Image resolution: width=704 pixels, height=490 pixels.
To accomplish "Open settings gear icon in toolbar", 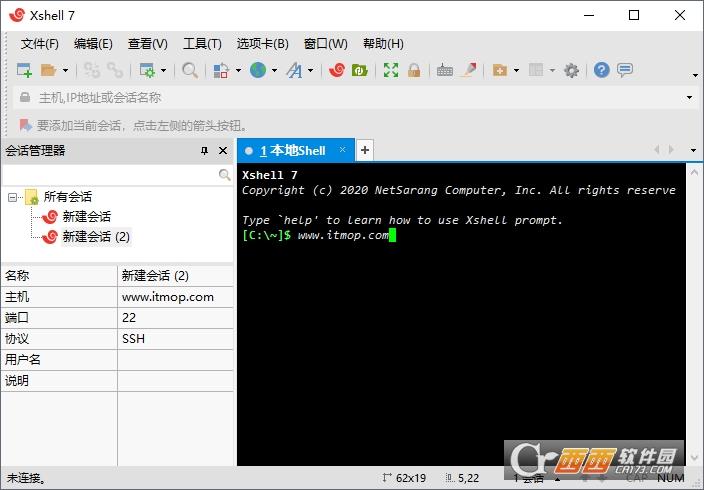I will (571, 70).
